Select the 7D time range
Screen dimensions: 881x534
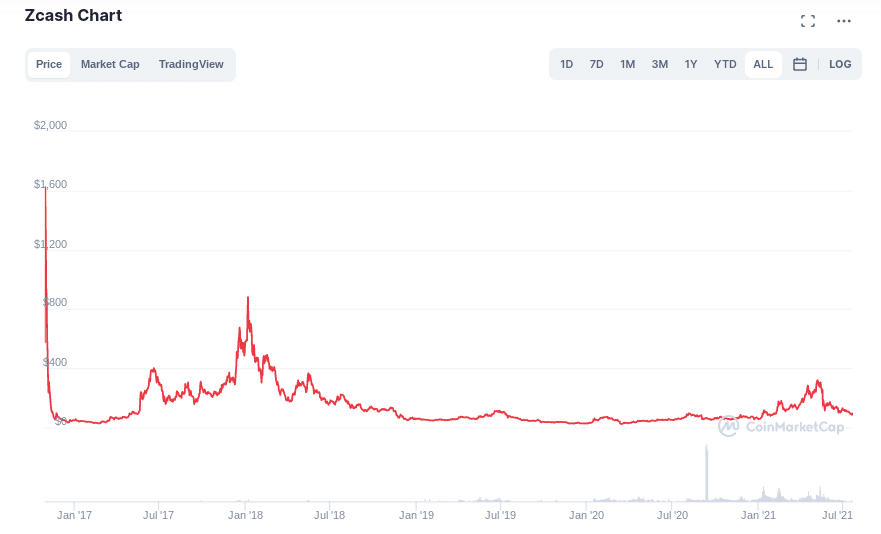(597, 64)
